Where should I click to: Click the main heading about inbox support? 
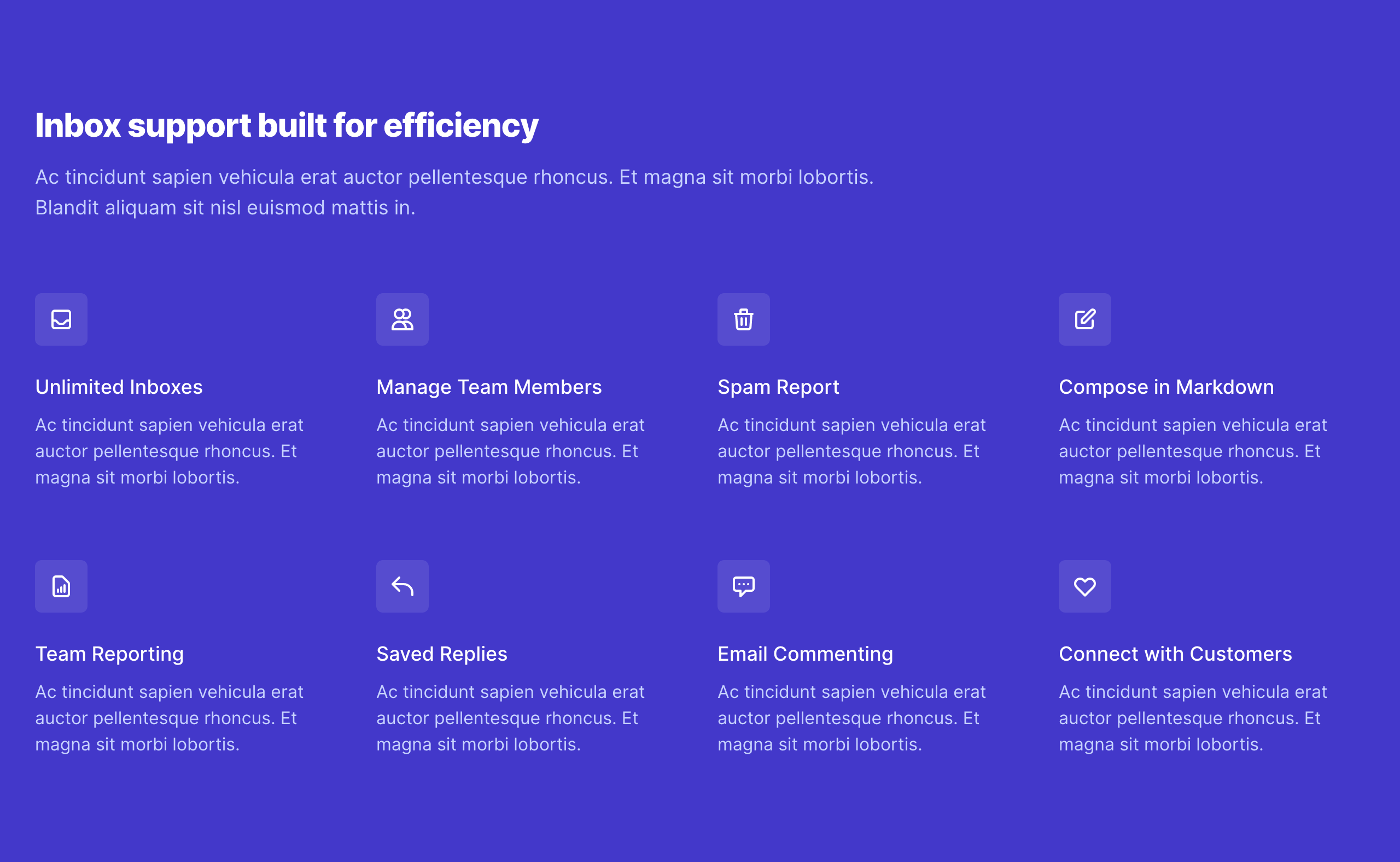pyautogui.click(x=287, y=125)
